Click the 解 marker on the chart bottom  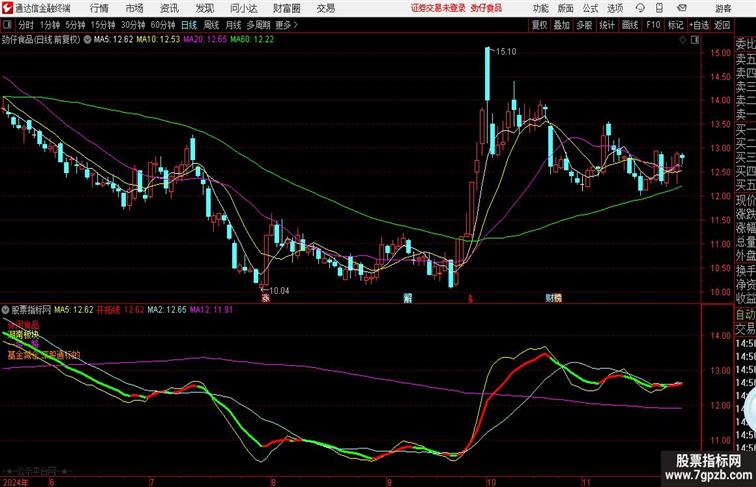tap(407, 298)
